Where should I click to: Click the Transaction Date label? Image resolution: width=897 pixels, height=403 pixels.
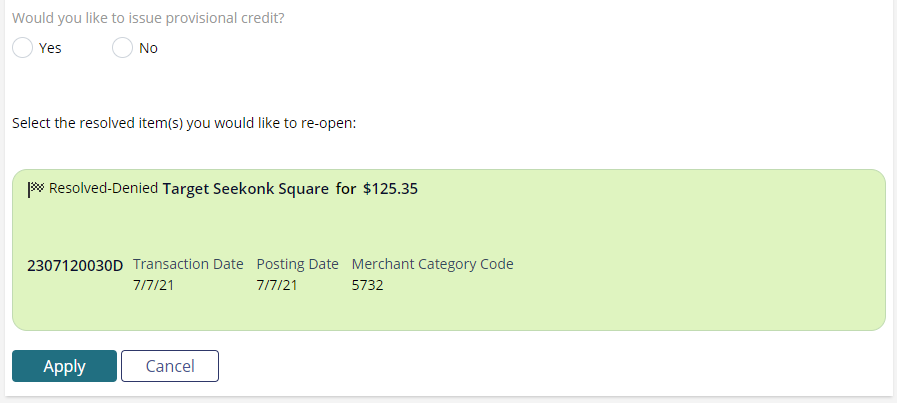click(188, 264)
